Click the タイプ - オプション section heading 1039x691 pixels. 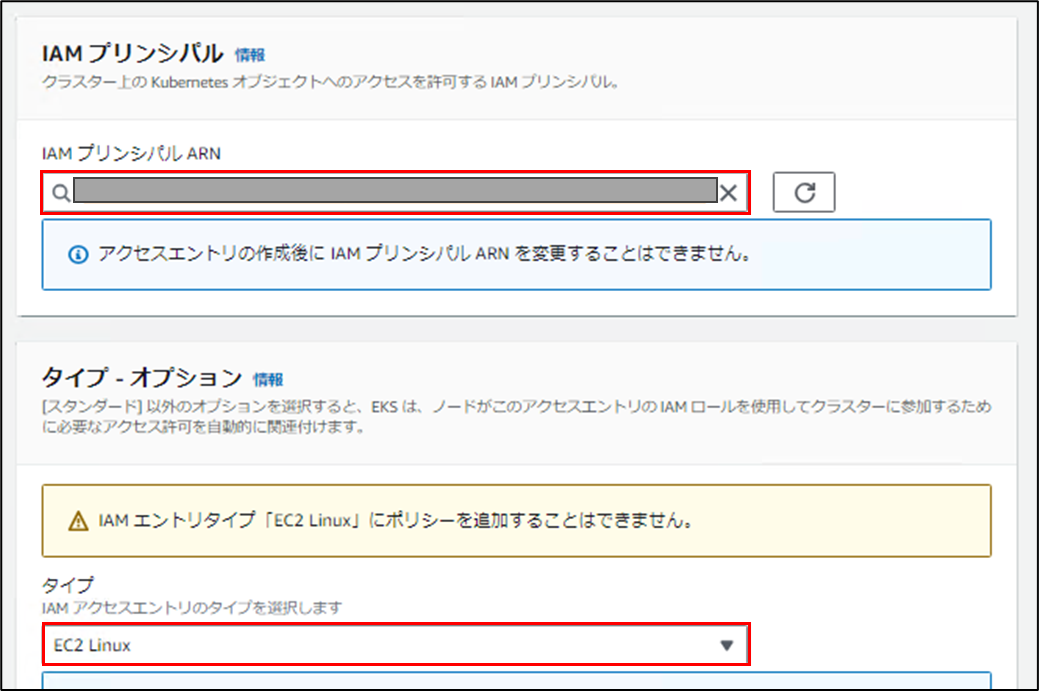pyautogui.click(x=142, y=378)
